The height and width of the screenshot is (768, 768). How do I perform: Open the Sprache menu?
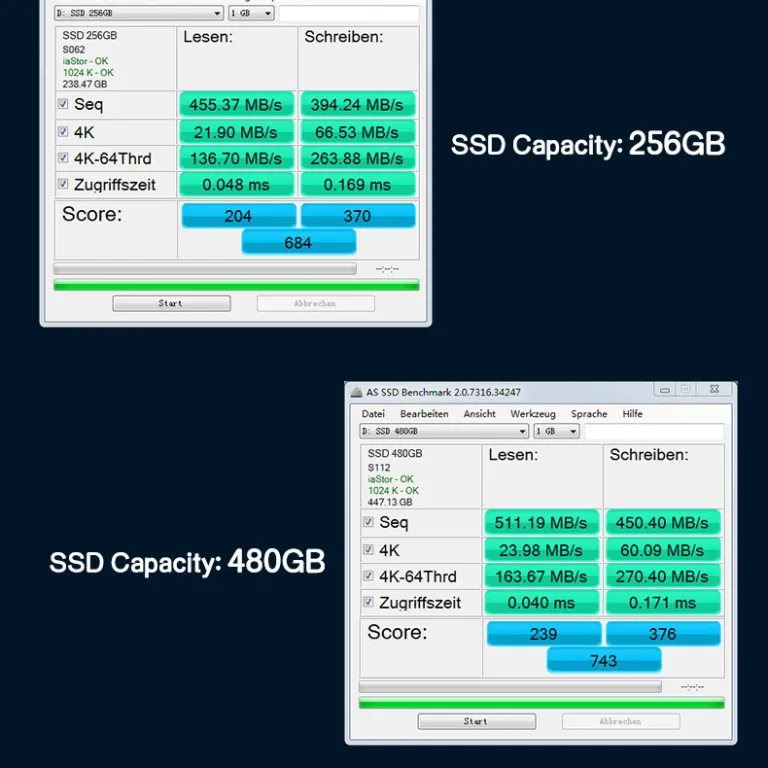click(x=589, y=414)
